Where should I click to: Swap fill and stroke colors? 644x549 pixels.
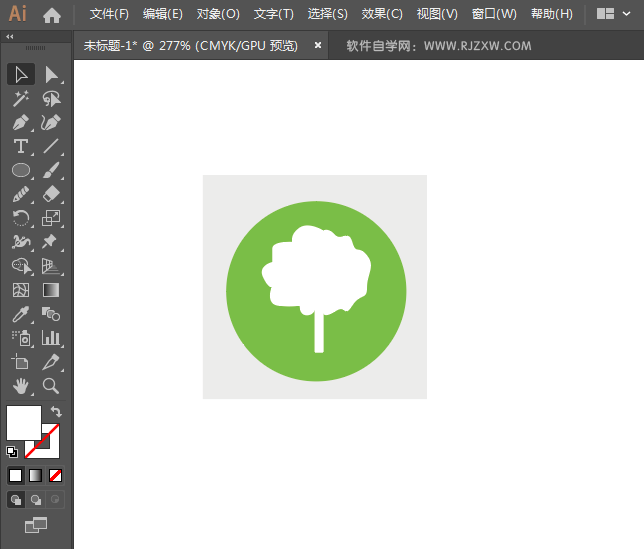[57, 411]
